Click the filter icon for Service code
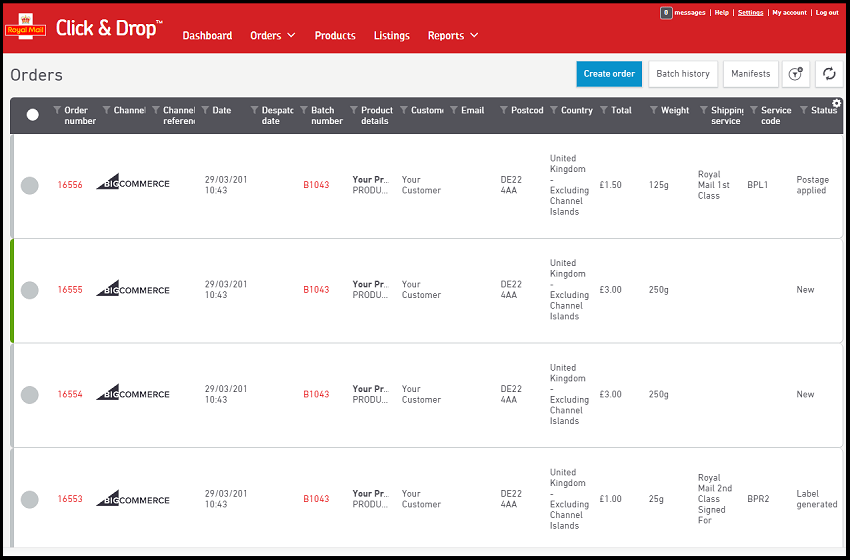Image resolution: width=850 pixels, height=560 pixels. coord(754,110)
